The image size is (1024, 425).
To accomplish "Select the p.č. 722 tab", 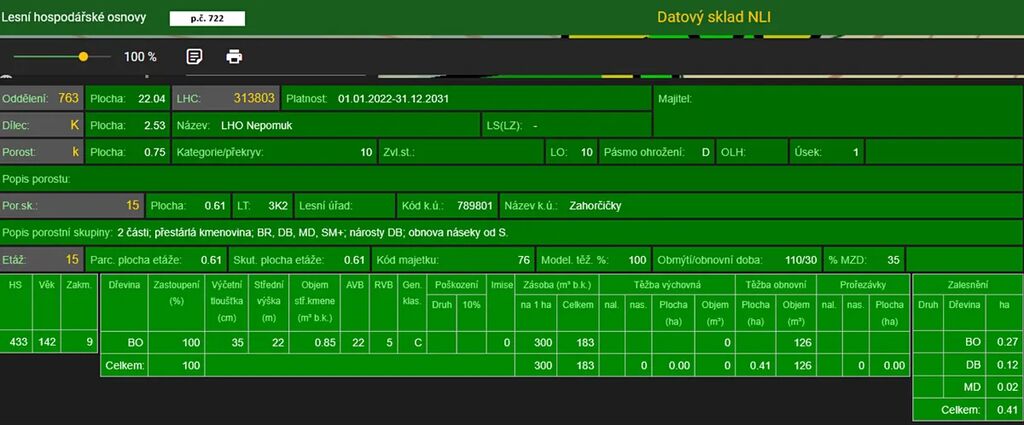I will [207, 18].
